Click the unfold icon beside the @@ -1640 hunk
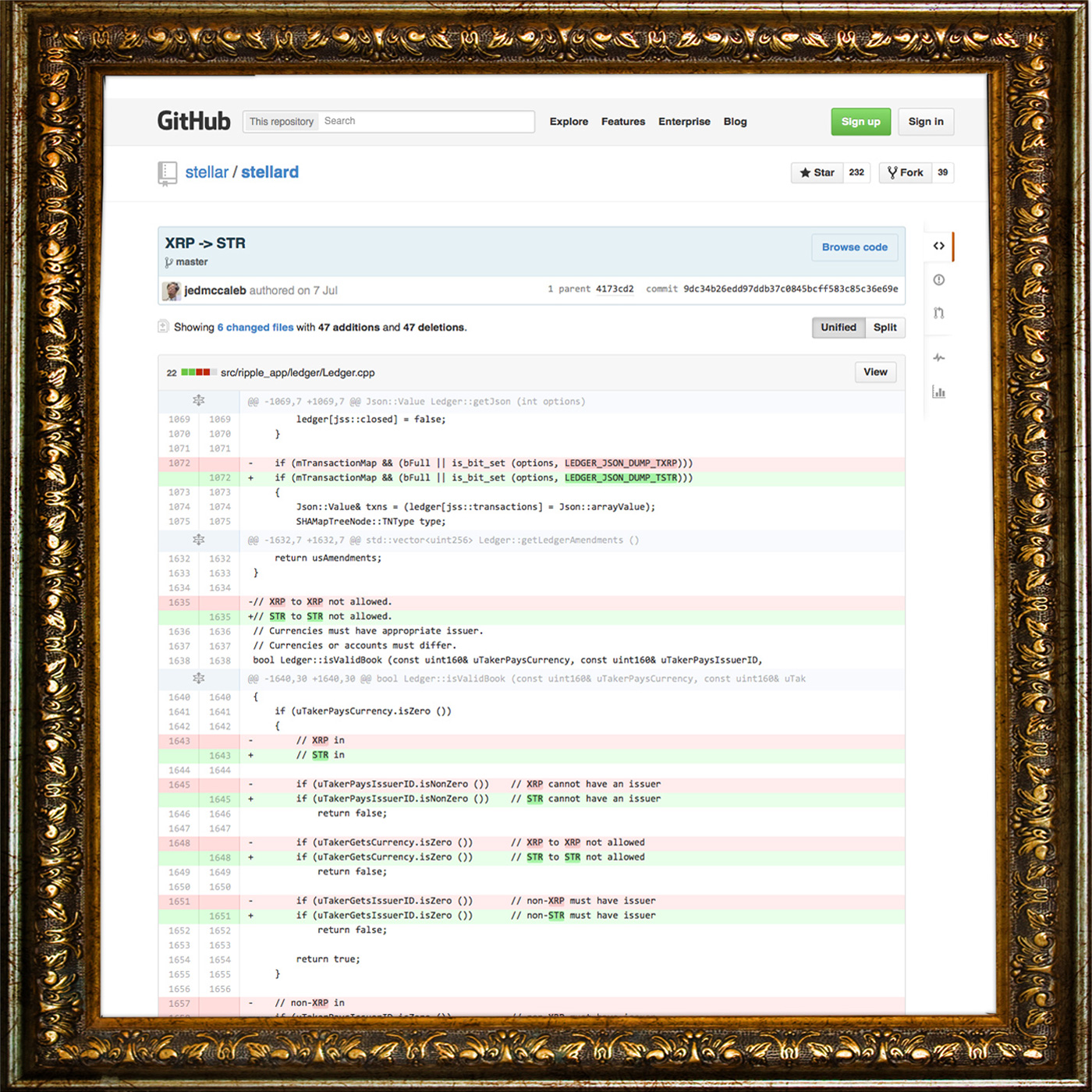The image size is (1092, 1092). [x=199, y=678]
